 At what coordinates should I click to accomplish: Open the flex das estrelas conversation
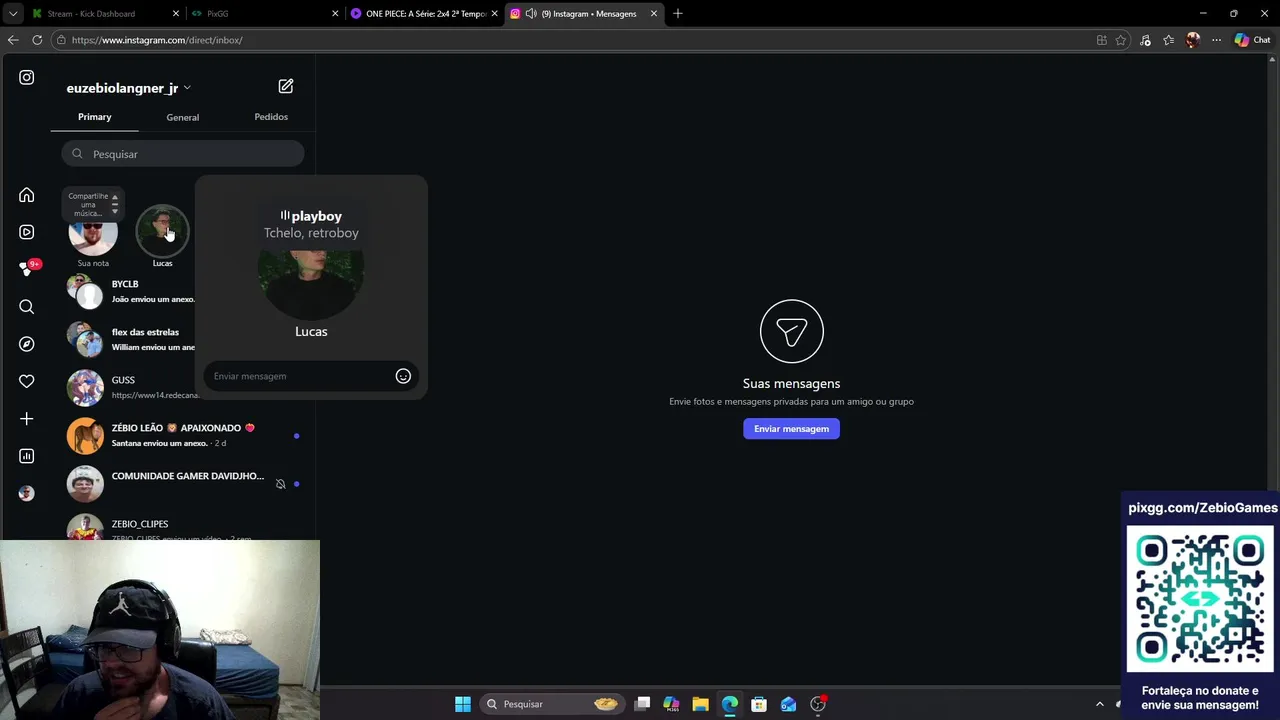[183, 339]
